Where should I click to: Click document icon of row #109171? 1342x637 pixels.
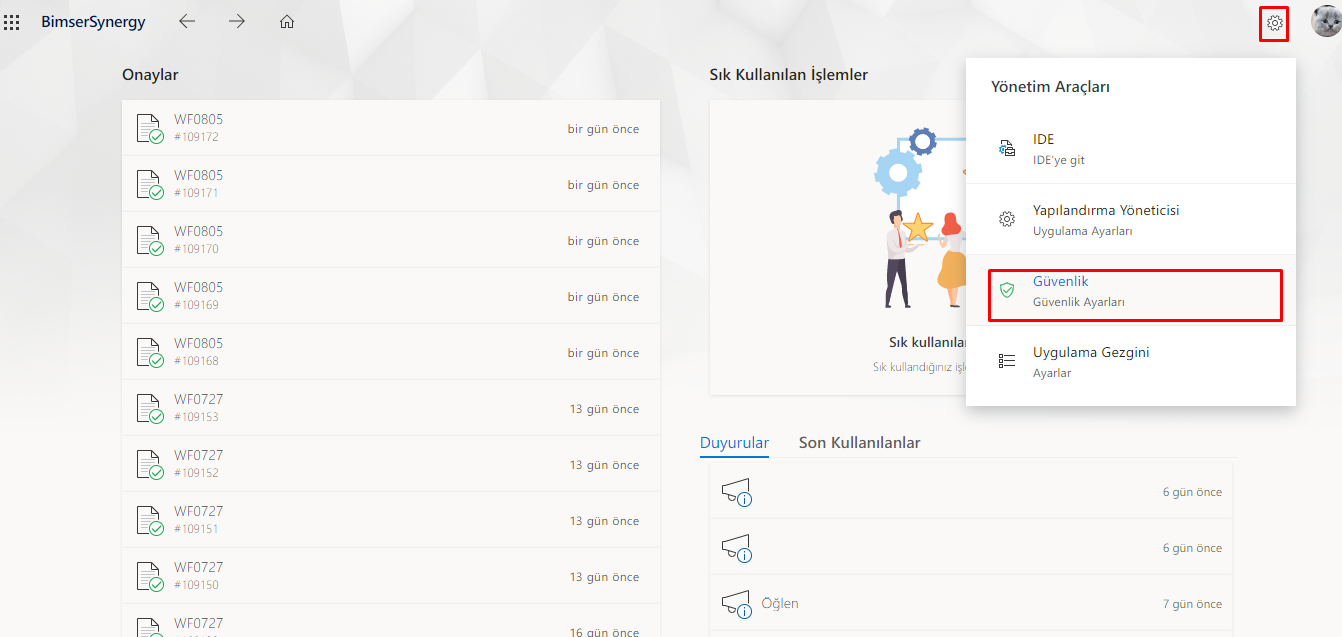tap(150, 185)
